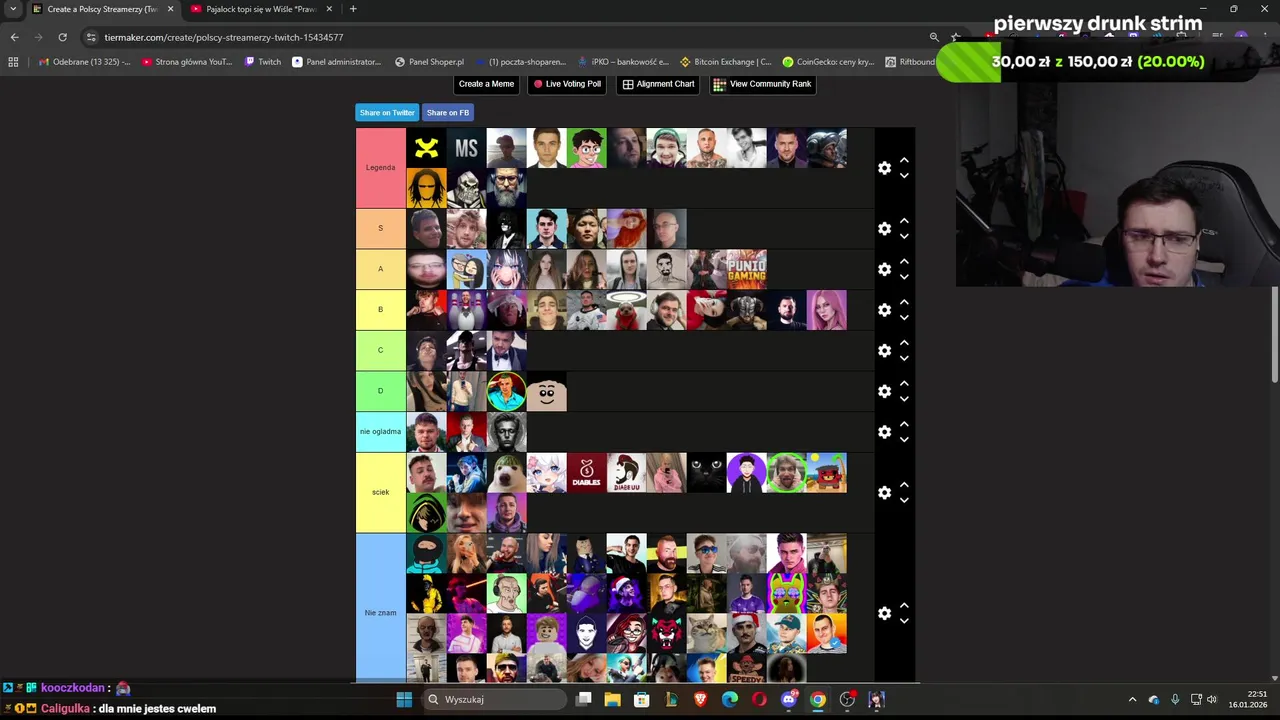Screen dimensions: 1280x720
Task: Open settings gear for D tier
Action: 884,391
